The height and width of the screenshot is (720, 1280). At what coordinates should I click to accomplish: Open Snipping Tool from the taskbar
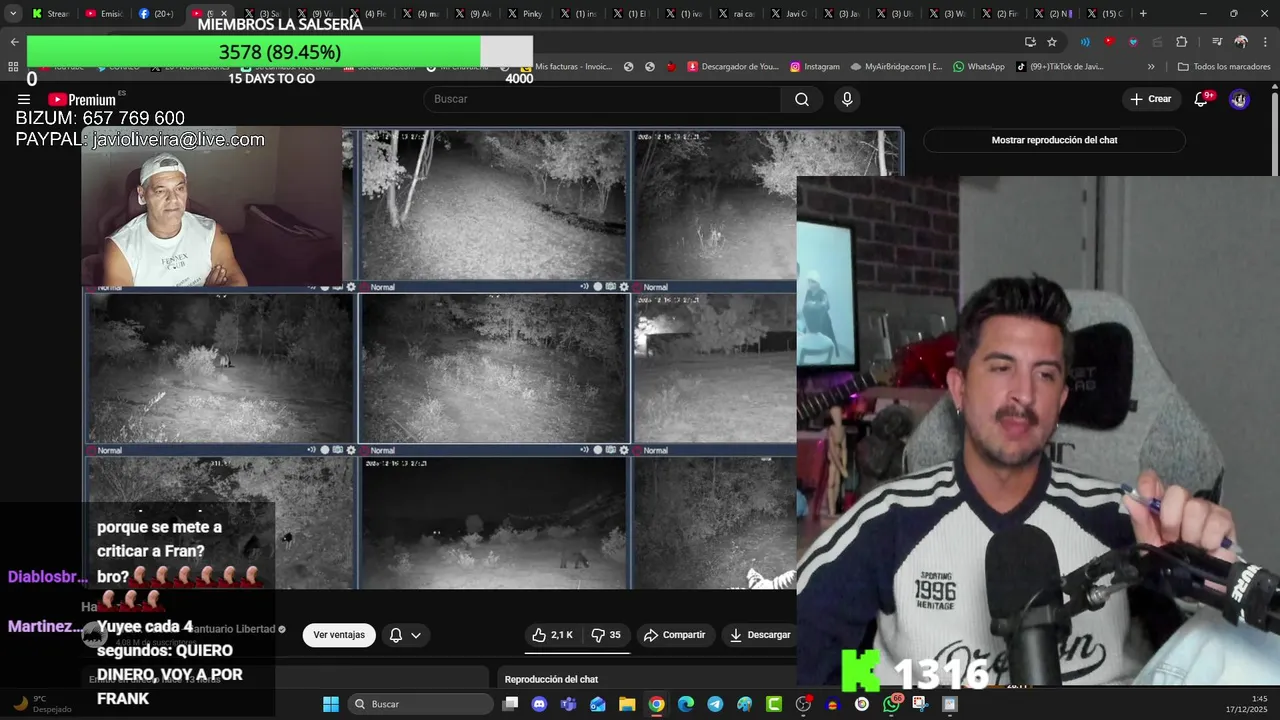click(x=920, y=704)
